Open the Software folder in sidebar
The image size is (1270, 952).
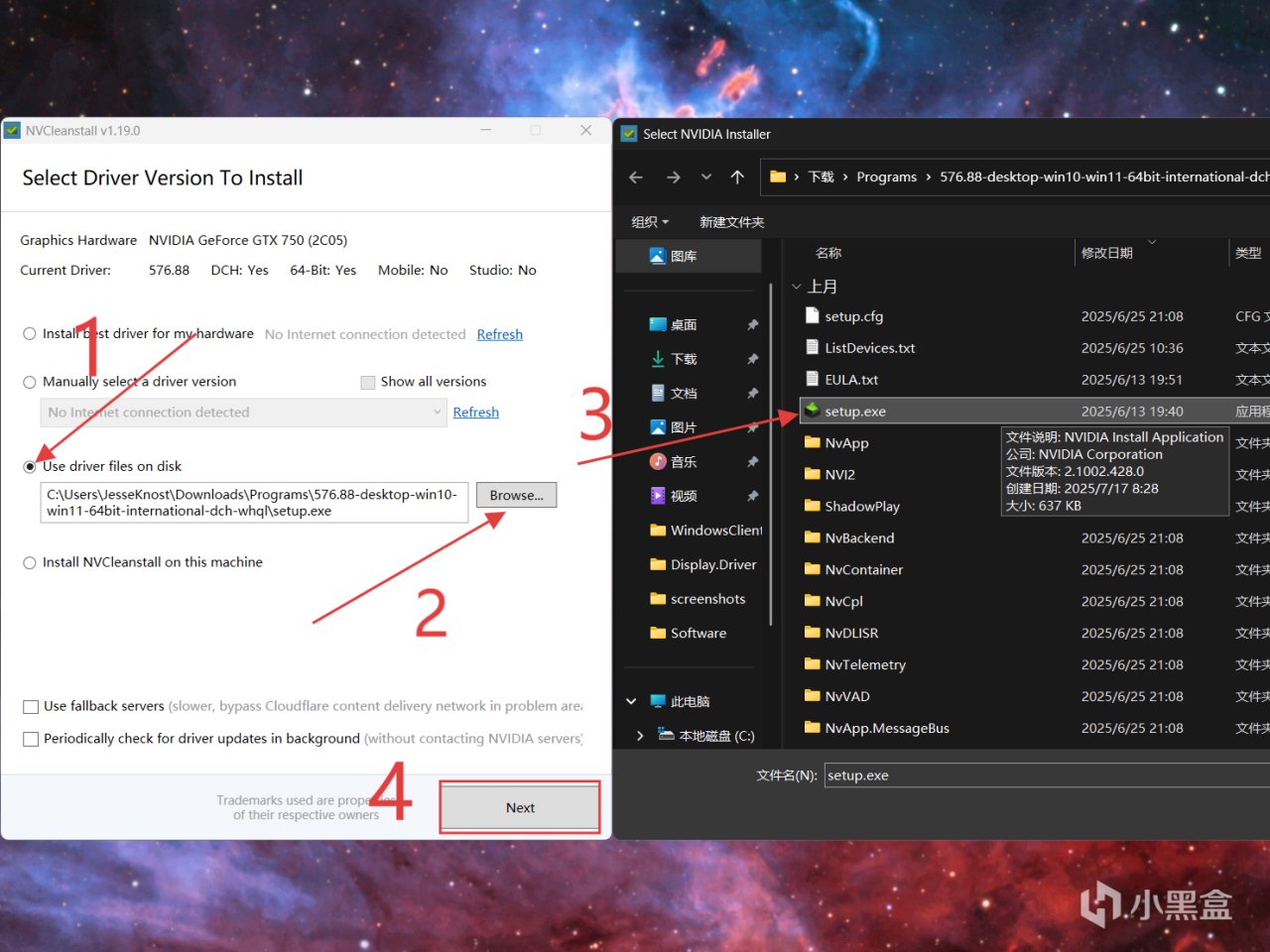coord(689,633)
